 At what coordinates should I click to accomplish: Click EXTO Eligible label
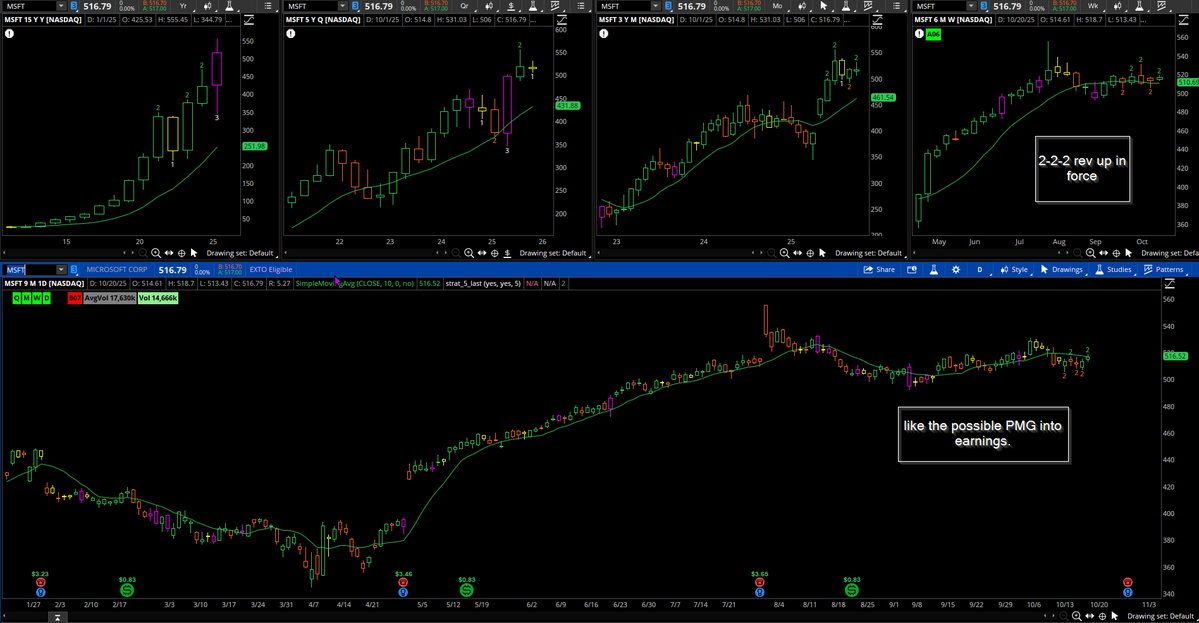coord(271,269)
